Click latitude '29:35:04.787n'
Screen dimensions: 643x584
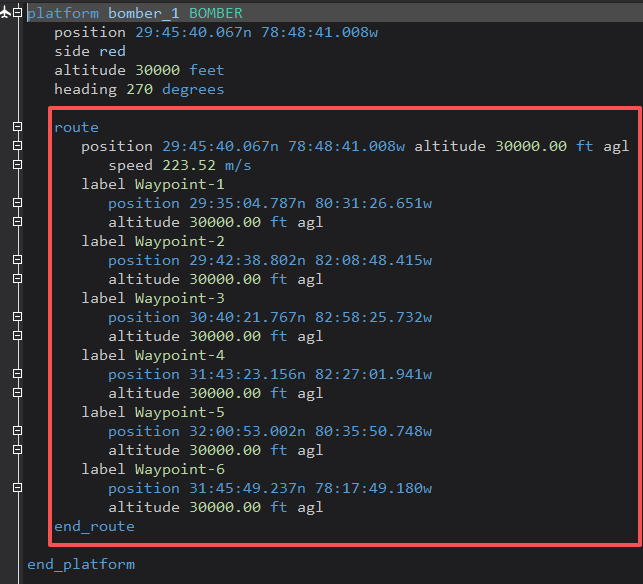click(x=247, y=203)
